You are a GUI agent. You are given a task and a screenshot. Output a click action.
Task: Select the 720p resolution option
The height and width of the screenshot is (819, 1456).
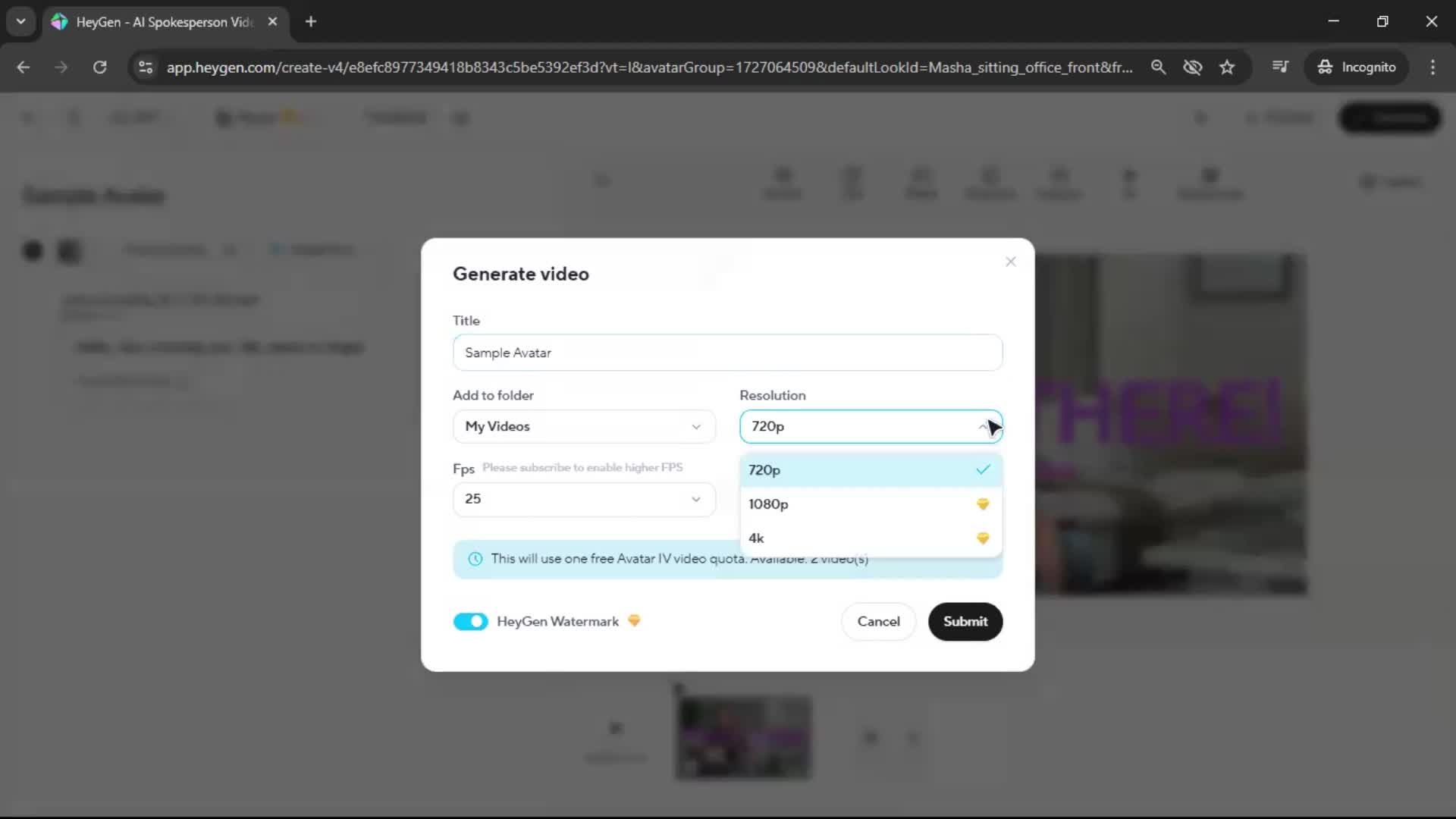pos(871,470)
